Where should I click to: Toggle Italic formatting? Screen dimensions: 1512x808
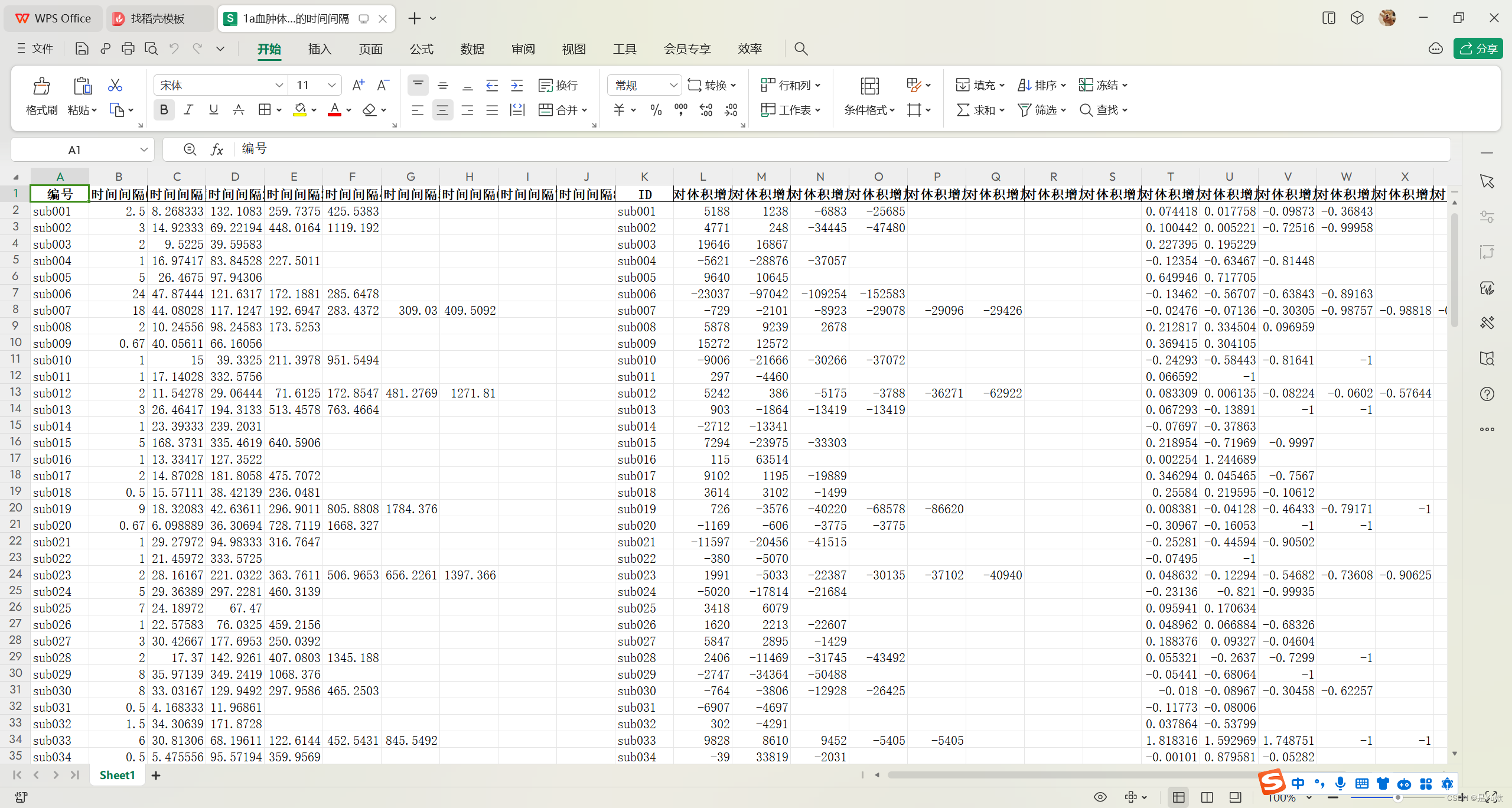point(188,110)
